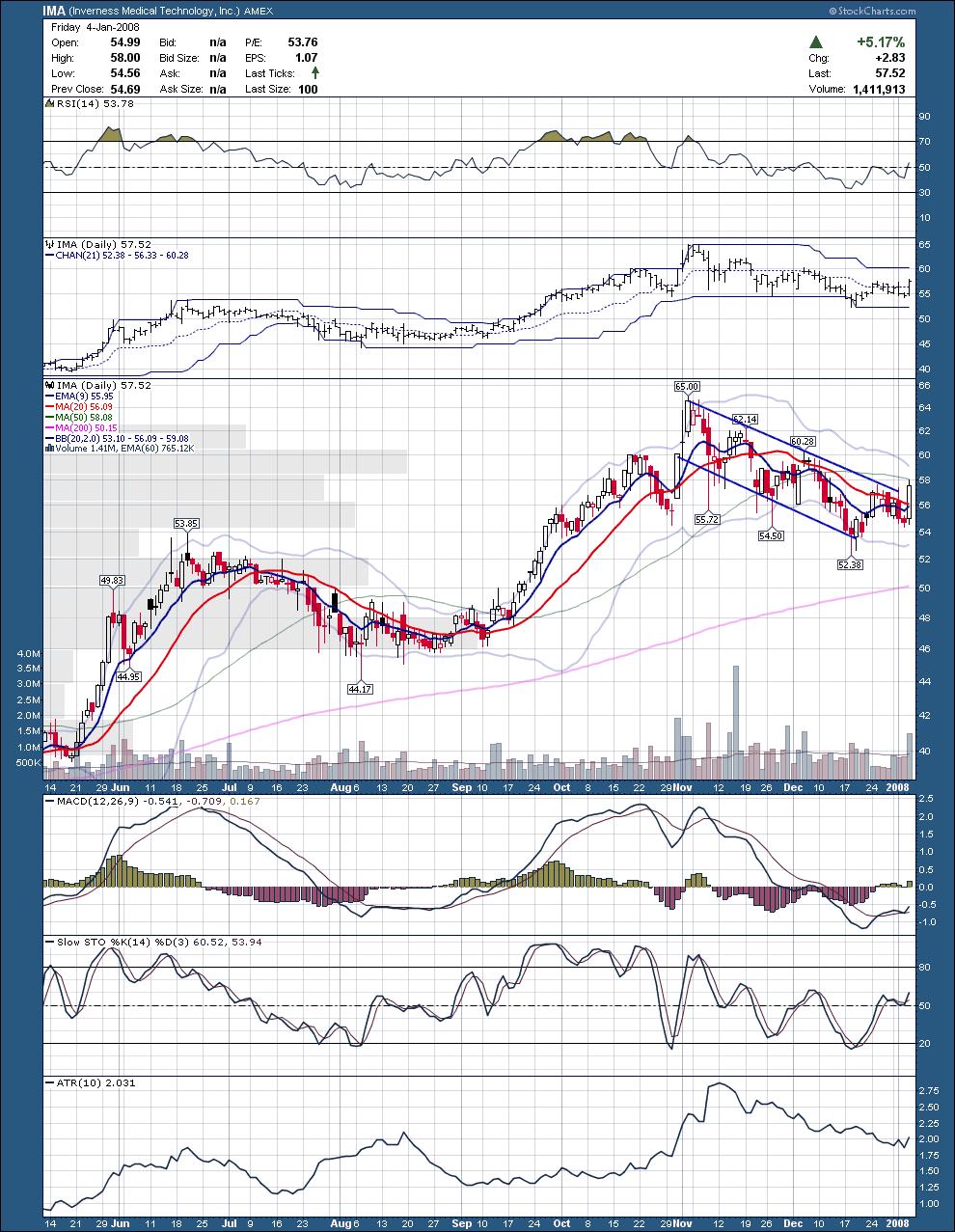Screen dimensions: 955x1232
Task: Click the +5.17% percent change
Action: pyautogui.click(x=880, y=42)
